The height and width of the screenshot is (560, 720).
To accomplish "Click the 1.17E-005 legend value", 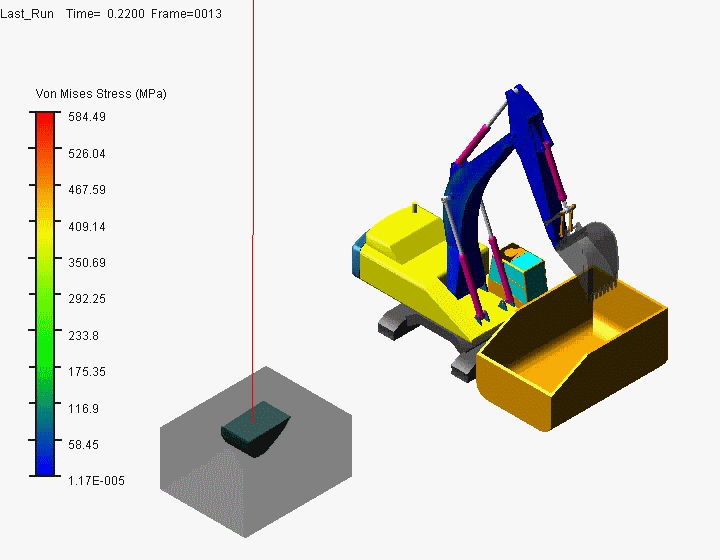I will [x=96, y=481].
